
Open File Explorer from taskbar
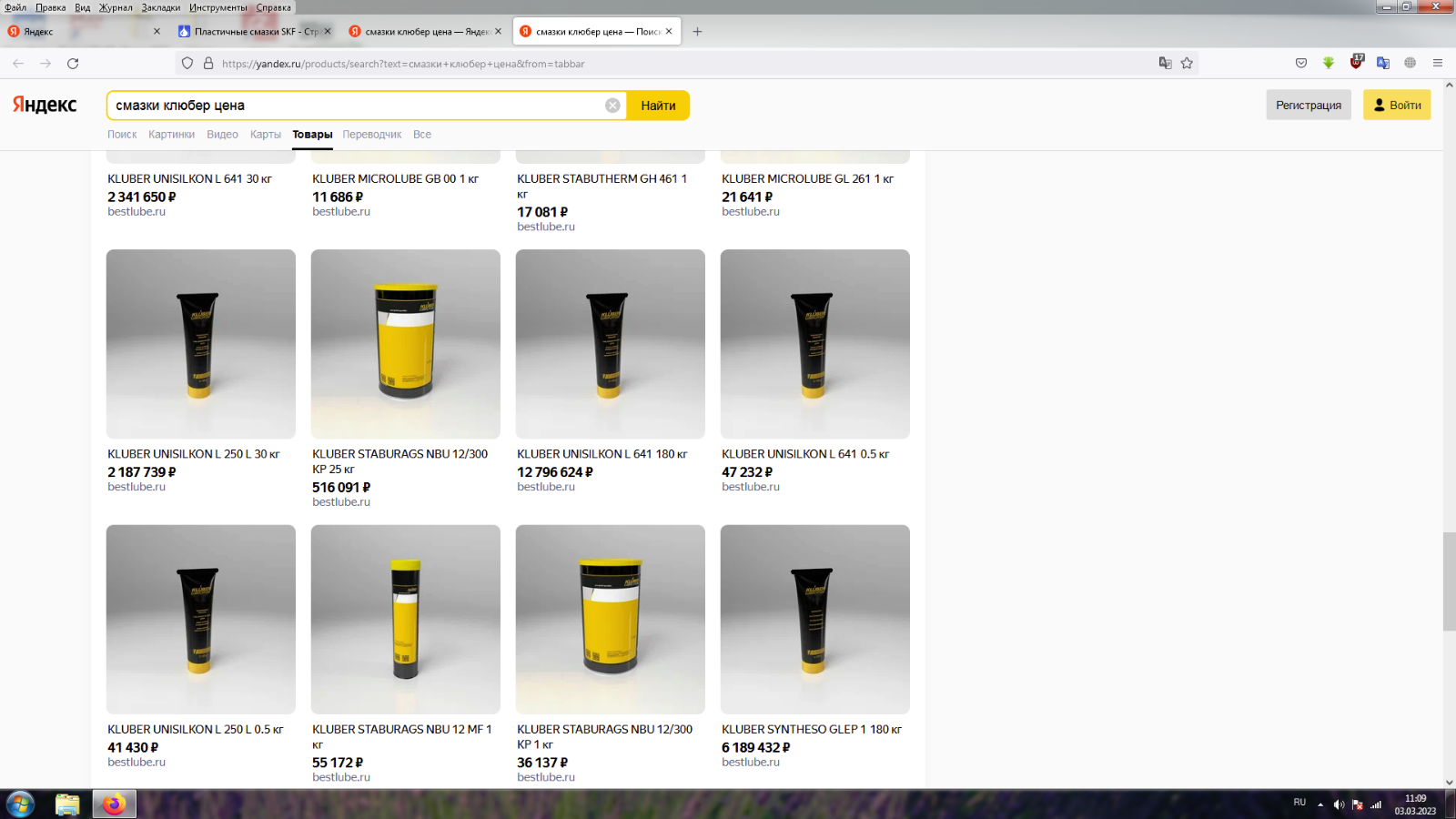coord(67,804)
